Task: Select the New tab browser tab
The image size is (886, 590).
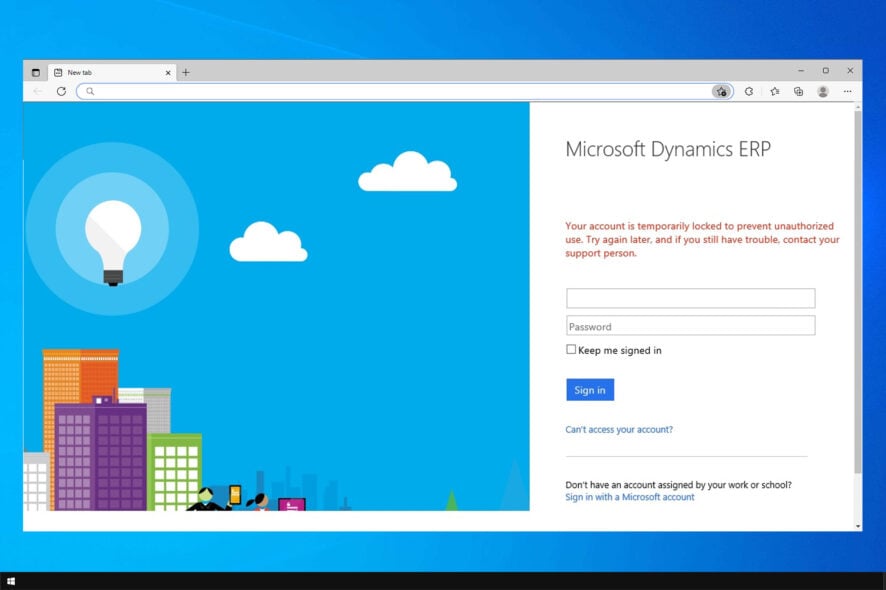Action: pos(112,72)
